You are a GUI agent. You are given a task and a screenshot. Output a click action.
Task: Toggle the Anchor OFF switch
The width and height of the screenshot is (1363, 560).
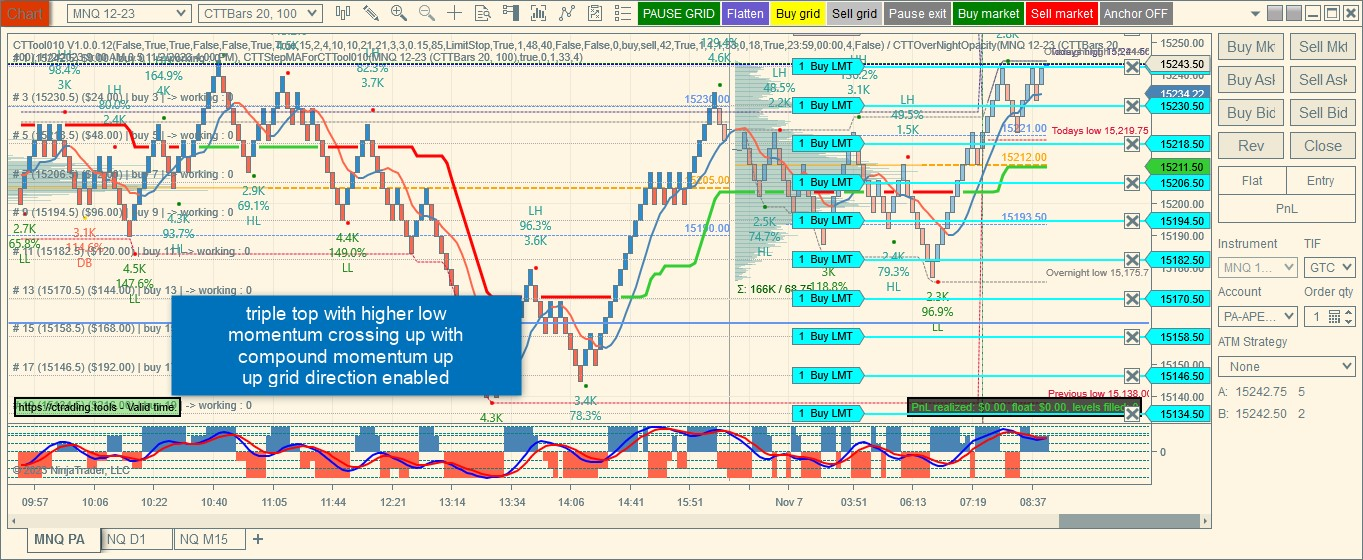point(1136,14)
